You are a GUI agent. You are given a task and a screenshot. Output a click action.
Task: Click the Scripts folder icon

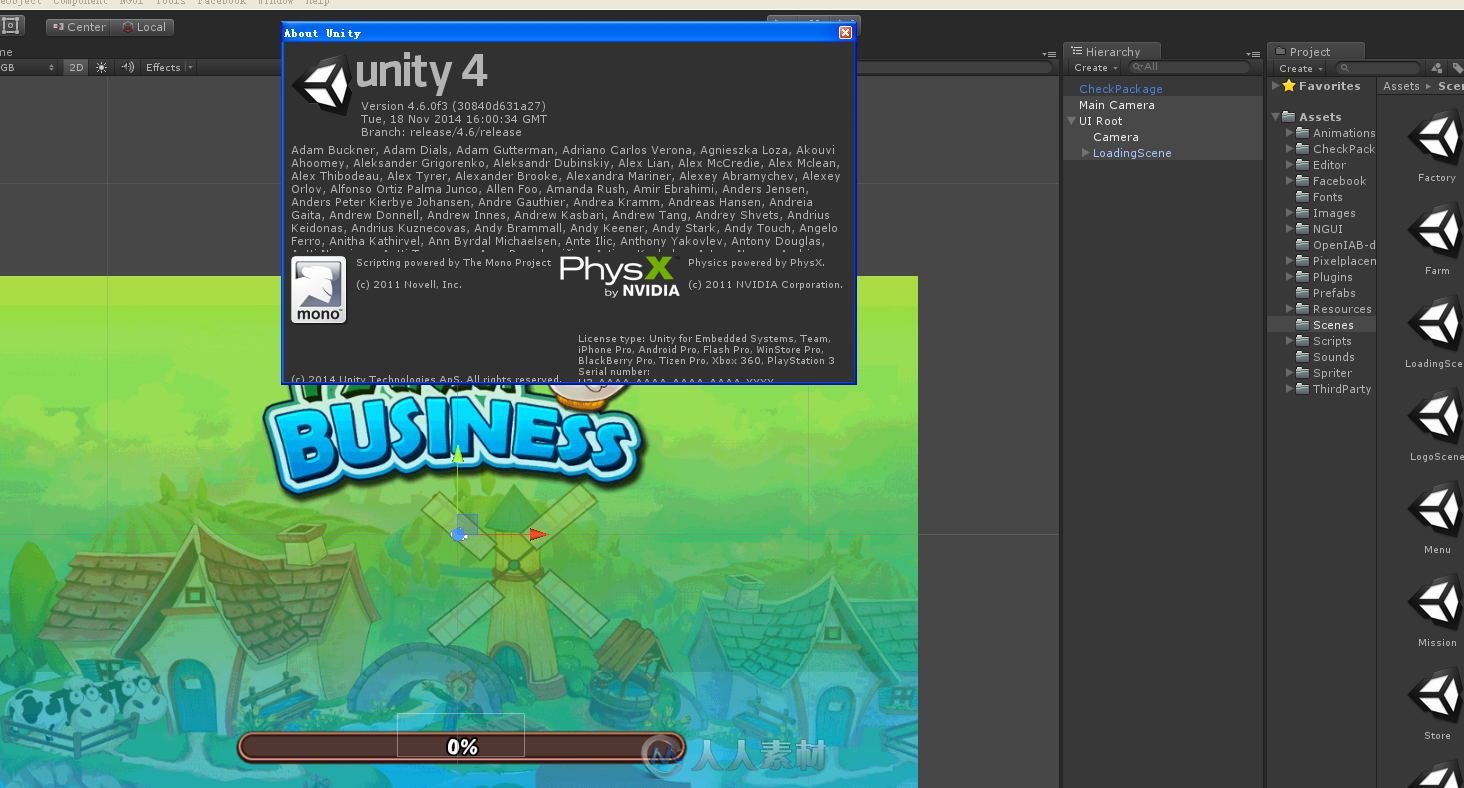pyautogui.click(x=1303, y=341)
